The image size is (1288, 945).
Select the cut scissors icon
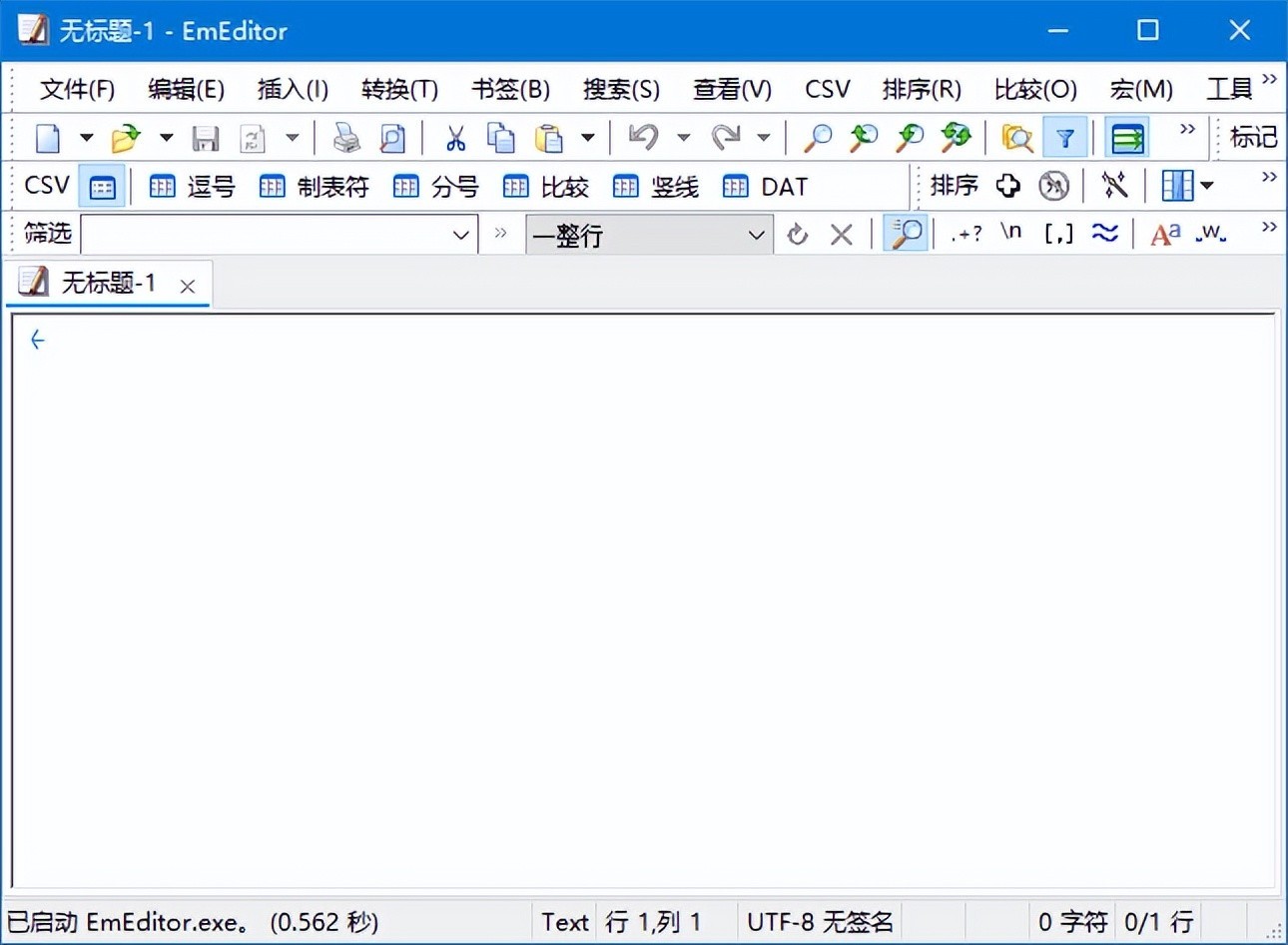point(454,137)
